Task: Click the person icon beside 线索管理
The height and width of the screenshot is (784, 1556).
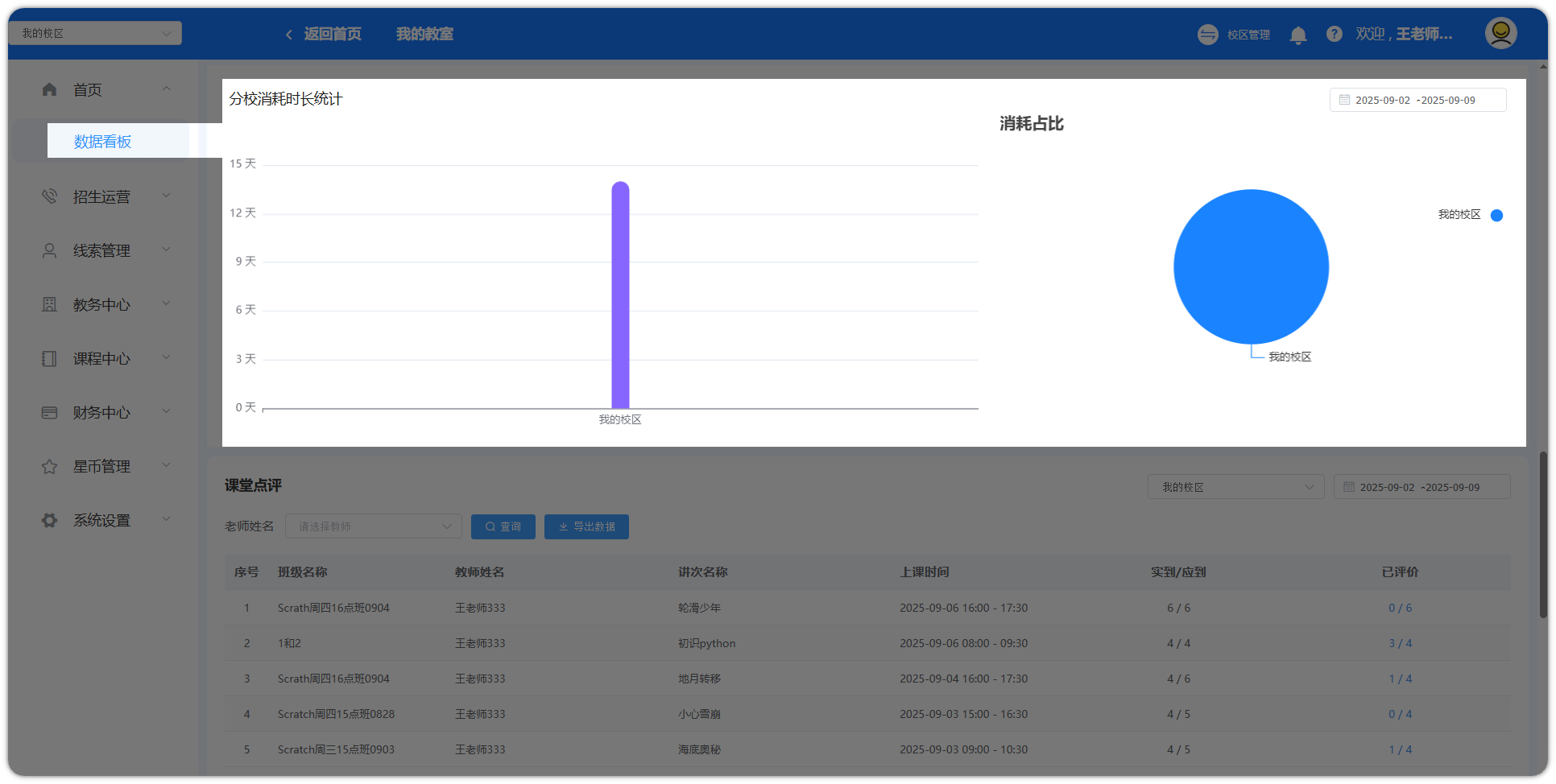Action: pos(49,250)
